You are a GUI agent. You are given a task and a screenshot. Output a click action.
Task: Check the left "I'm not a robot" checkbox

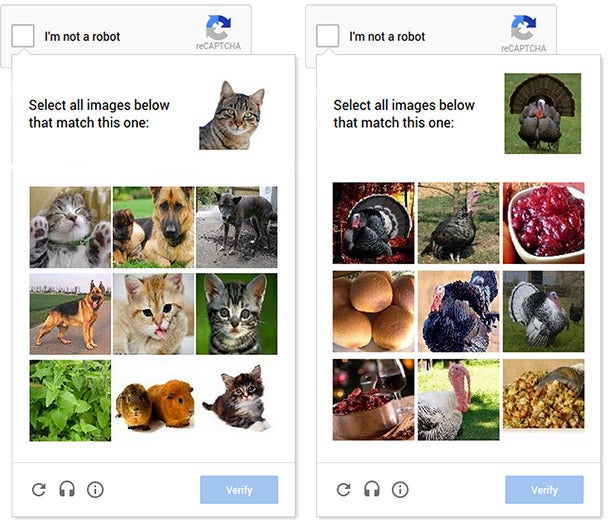click(23, 36)
